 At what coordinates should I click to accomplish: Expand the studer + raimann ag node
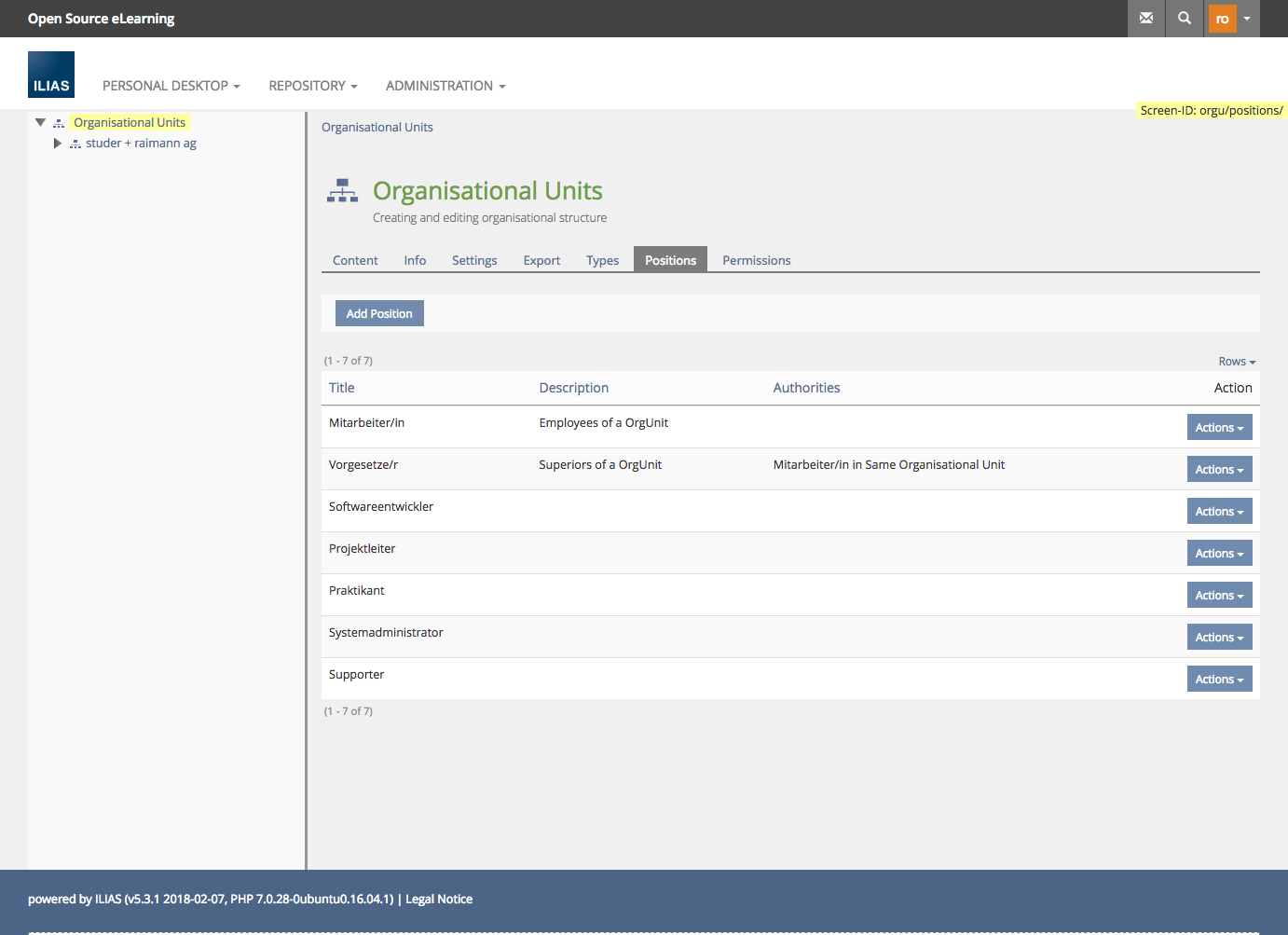57,144
